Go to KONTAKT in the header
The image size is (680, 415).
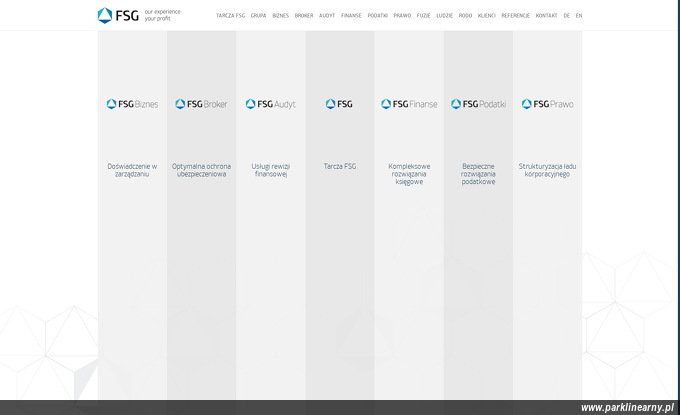[546, 16]
